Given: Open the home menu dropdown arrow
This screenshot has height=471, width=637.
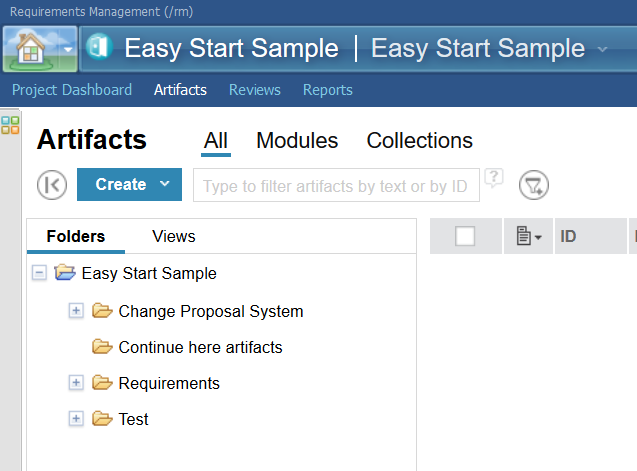Looking at the screenshot, I should click(67, 48).
